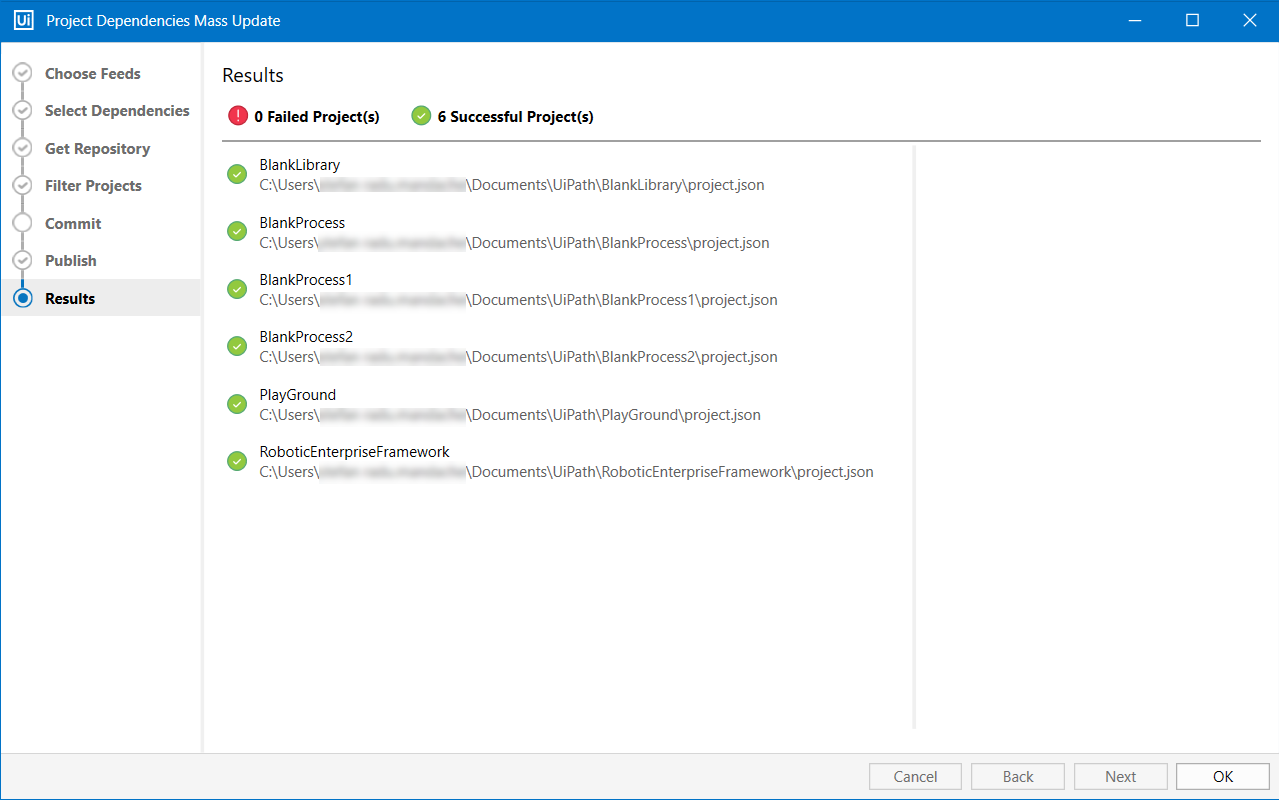This screenshot has width=1279, height=800.
Task: Click the success icon beside RoboticEnterpriseFramework
Action: [x=236, y=460]
